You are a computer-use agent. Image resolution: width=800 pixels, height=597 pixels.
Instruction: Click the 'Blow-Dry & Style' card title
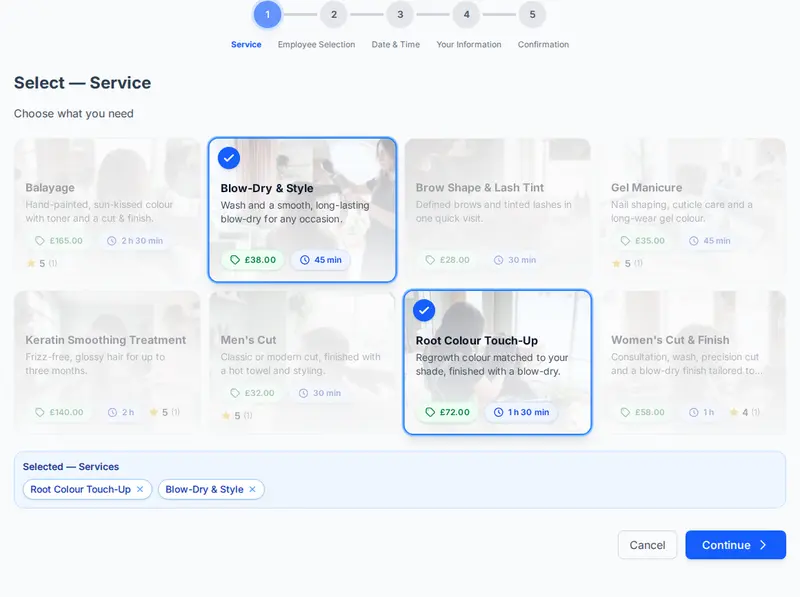point(267,188)
